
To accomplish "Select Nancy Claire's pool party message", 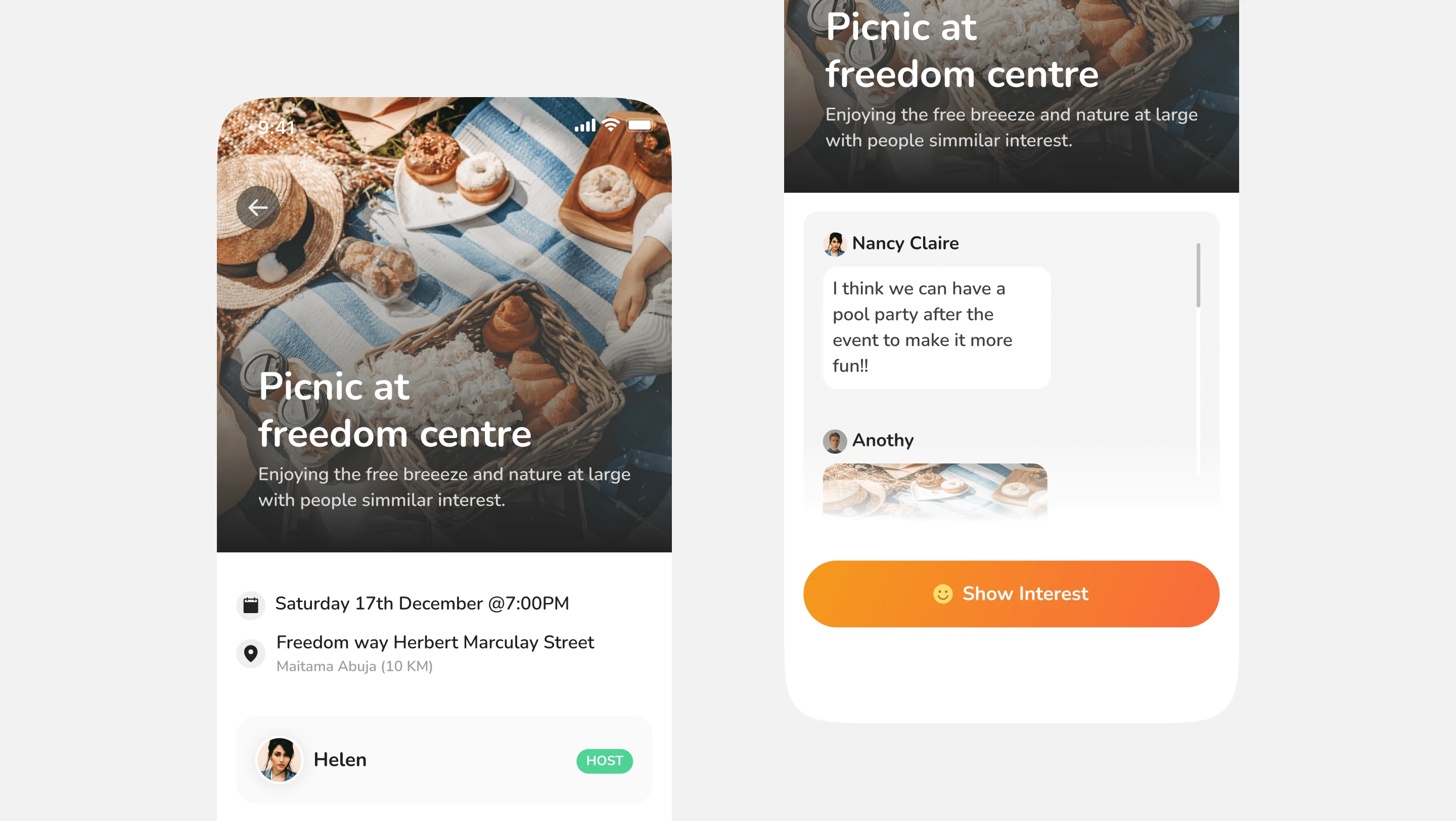I will click(x=937, y=327).
